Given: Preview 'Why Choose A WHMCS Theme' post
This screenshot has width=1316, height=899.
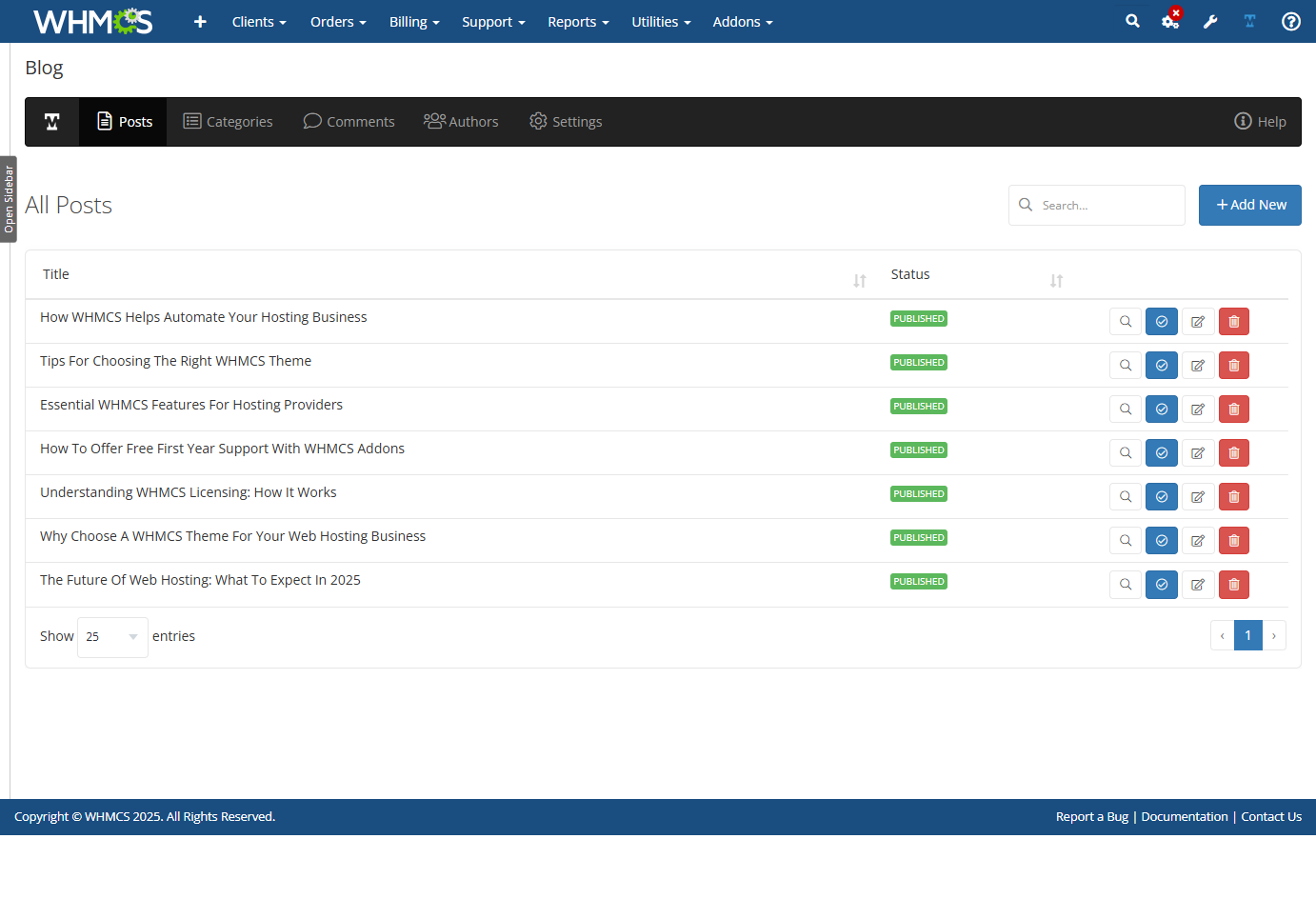Looking at the screenshot, I should [x=1126, y=541].
